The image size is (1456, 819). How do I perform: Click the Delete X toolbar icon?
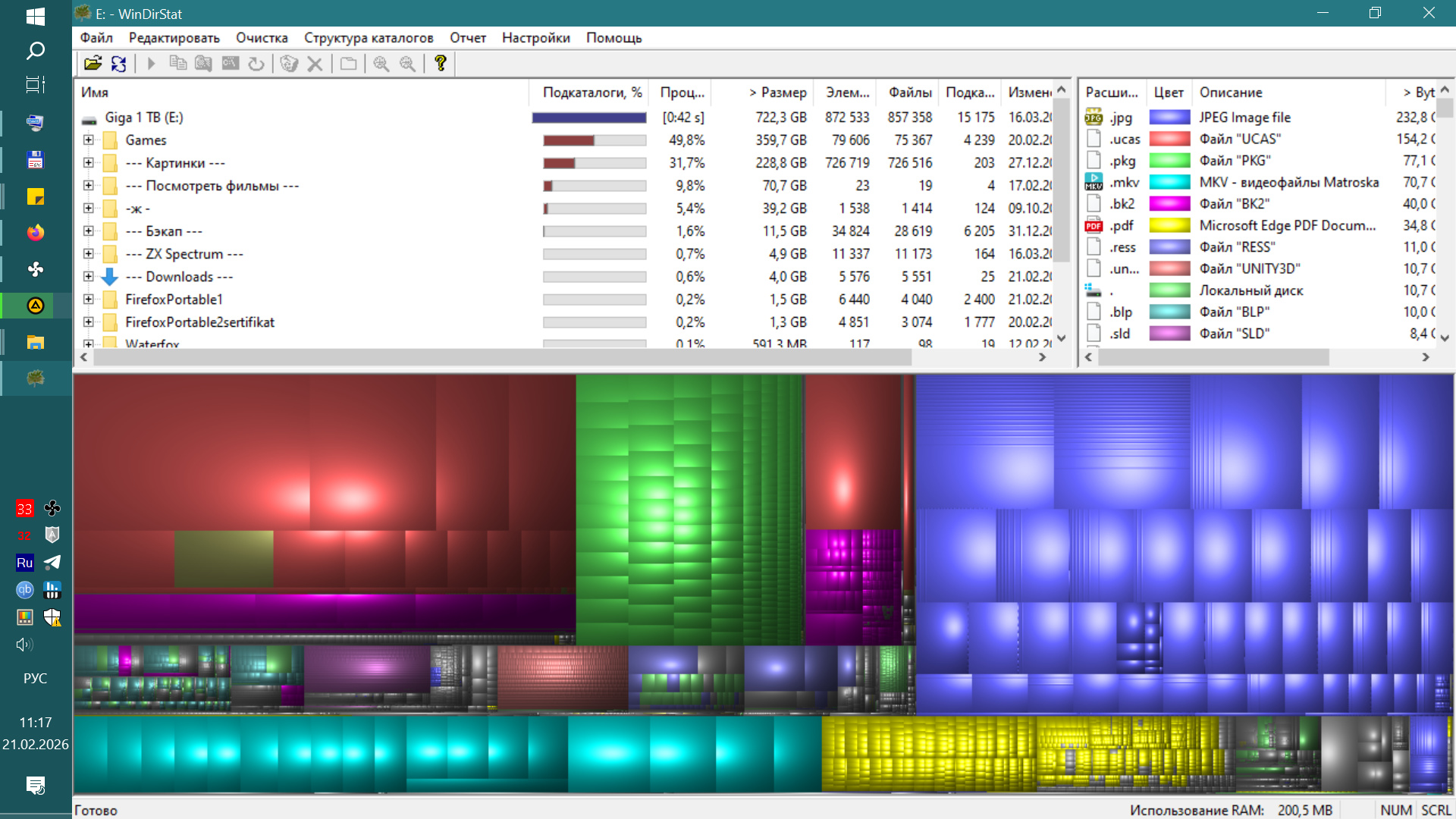pyautogui.click(x=315, y=64)
